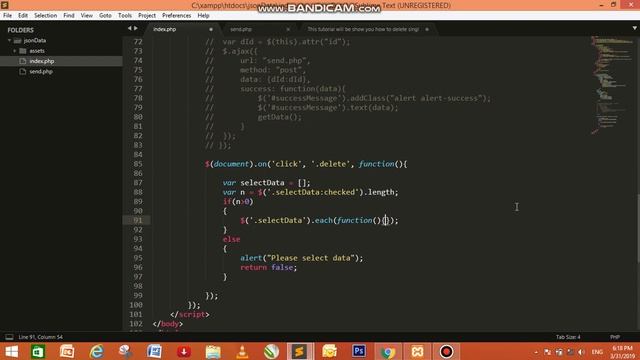Switch to Google Chrome in taskbar
The image size is (640, 360).
point(388,351)
